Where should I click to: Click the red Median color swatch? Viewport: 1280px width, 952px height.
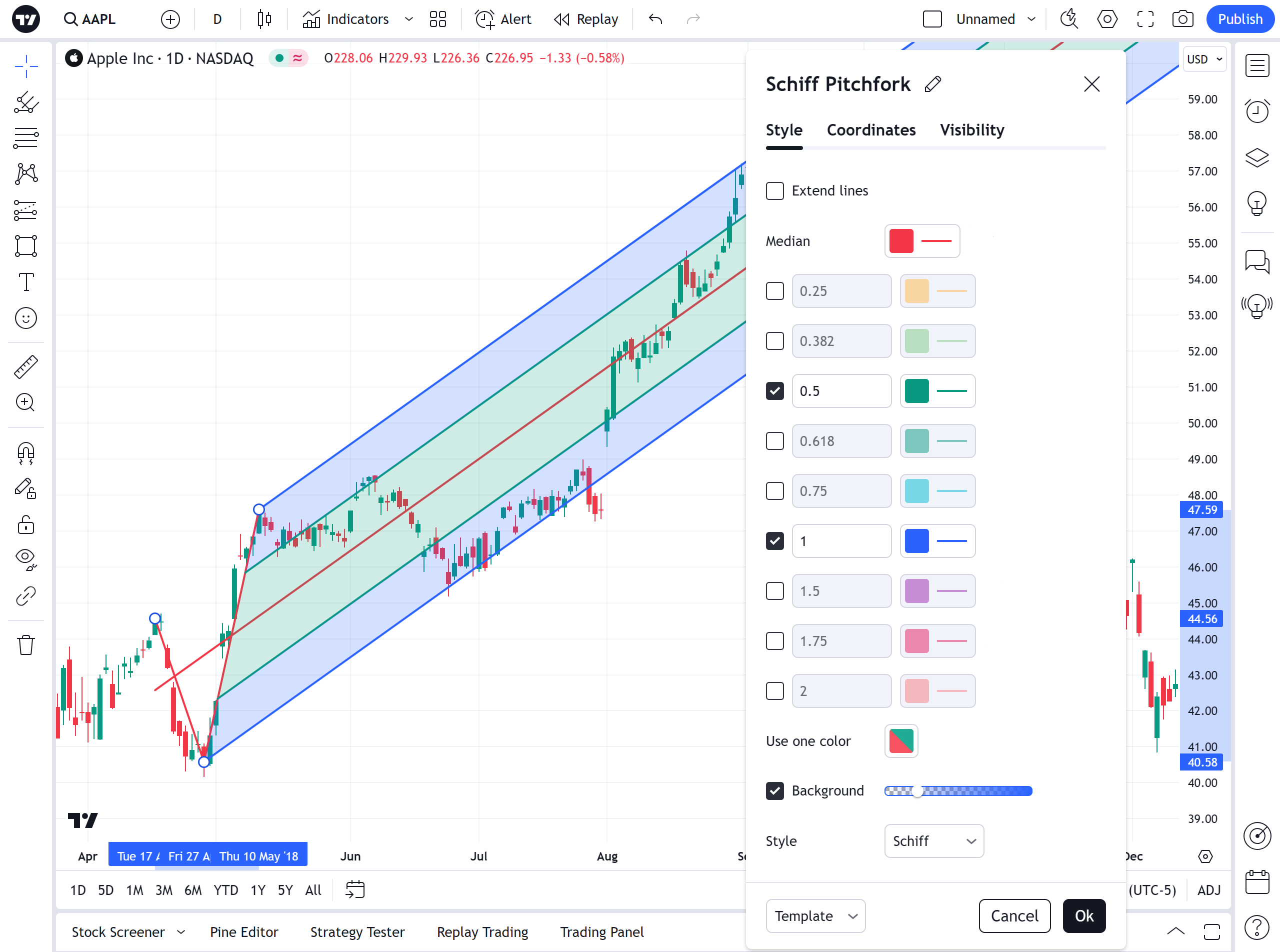coord(901,241)
